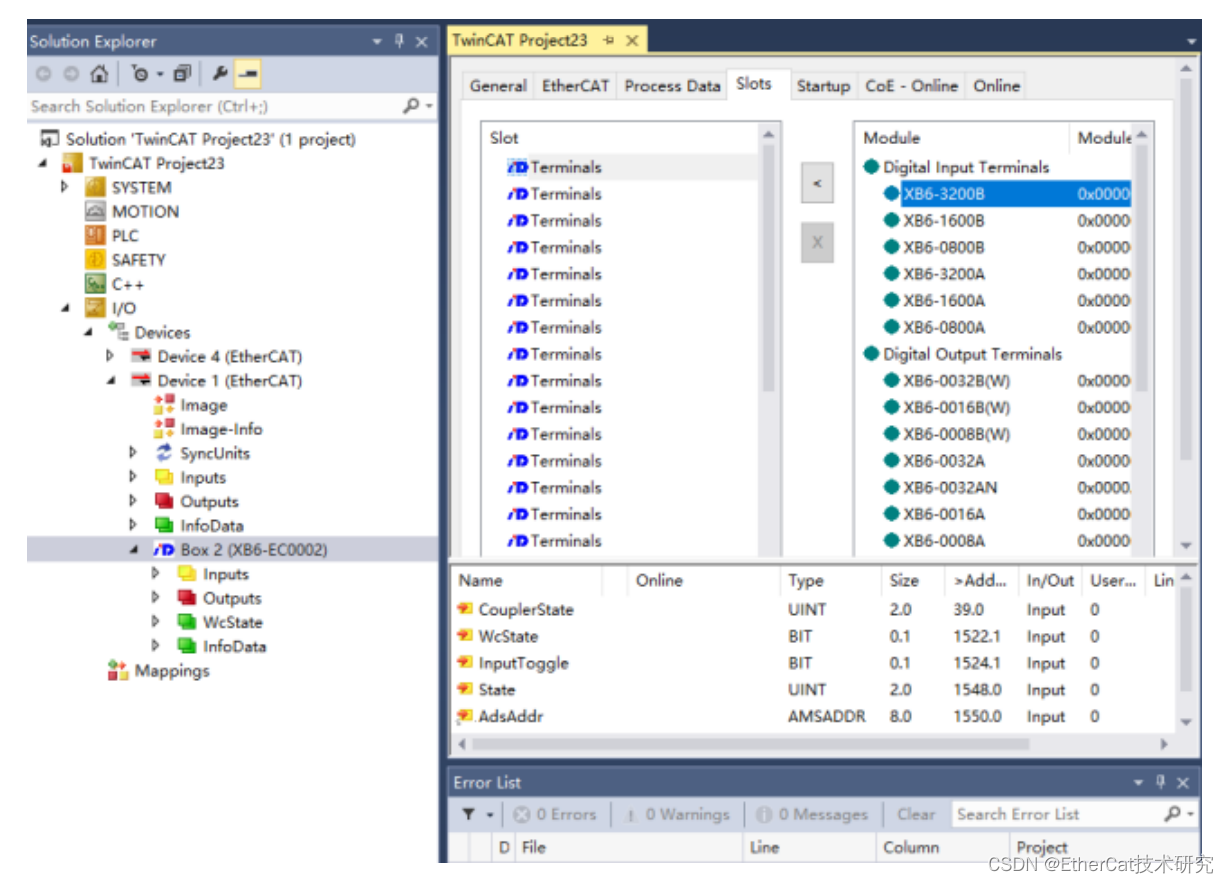Image resolution: width=1229 pixels, height=883 pixels.
Task: Click the CouplerState variable icon
Action: (x=465, y=609)
